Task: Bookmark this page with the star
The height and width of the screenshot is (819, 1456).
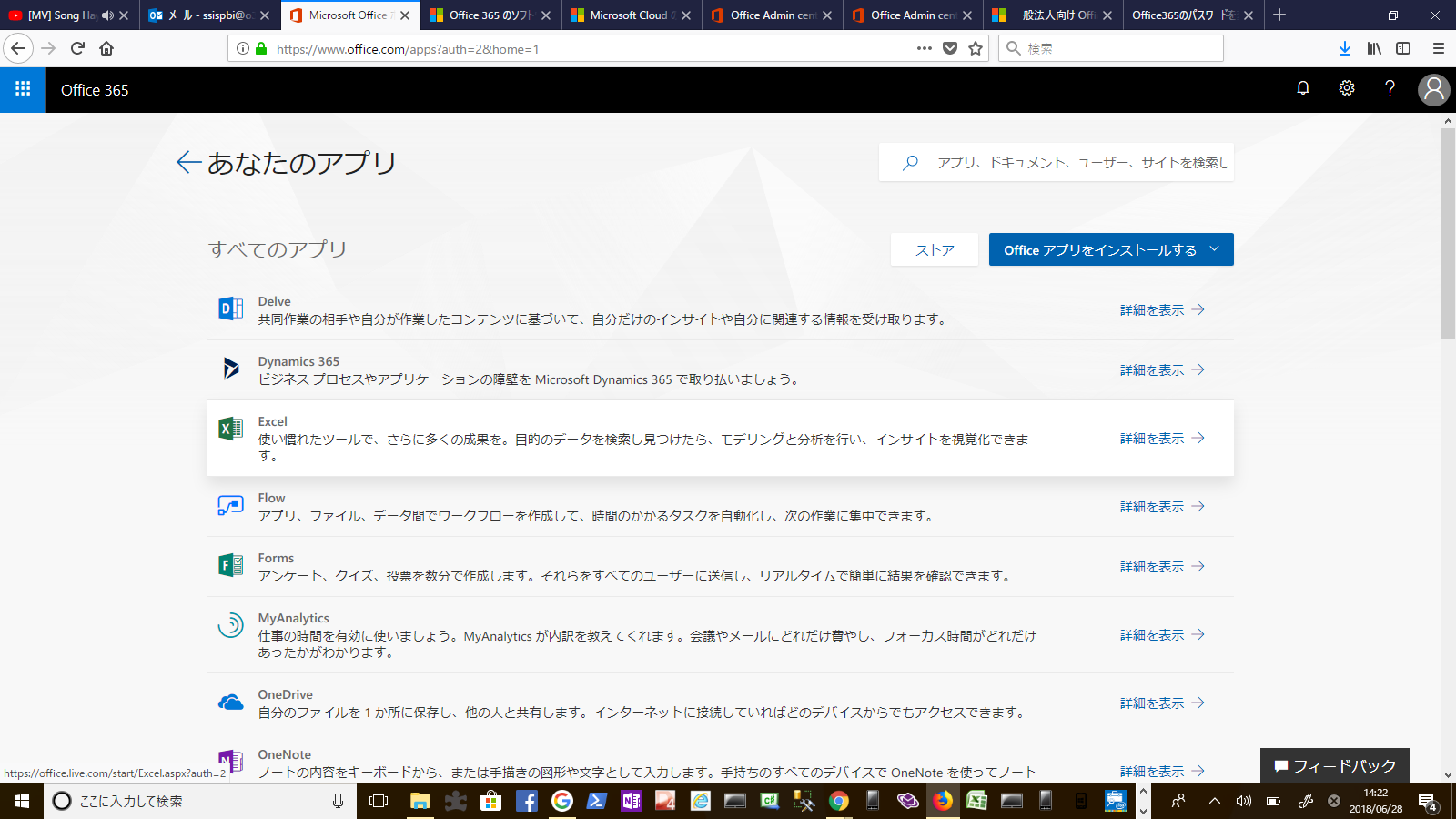Action: coord(976,48)
